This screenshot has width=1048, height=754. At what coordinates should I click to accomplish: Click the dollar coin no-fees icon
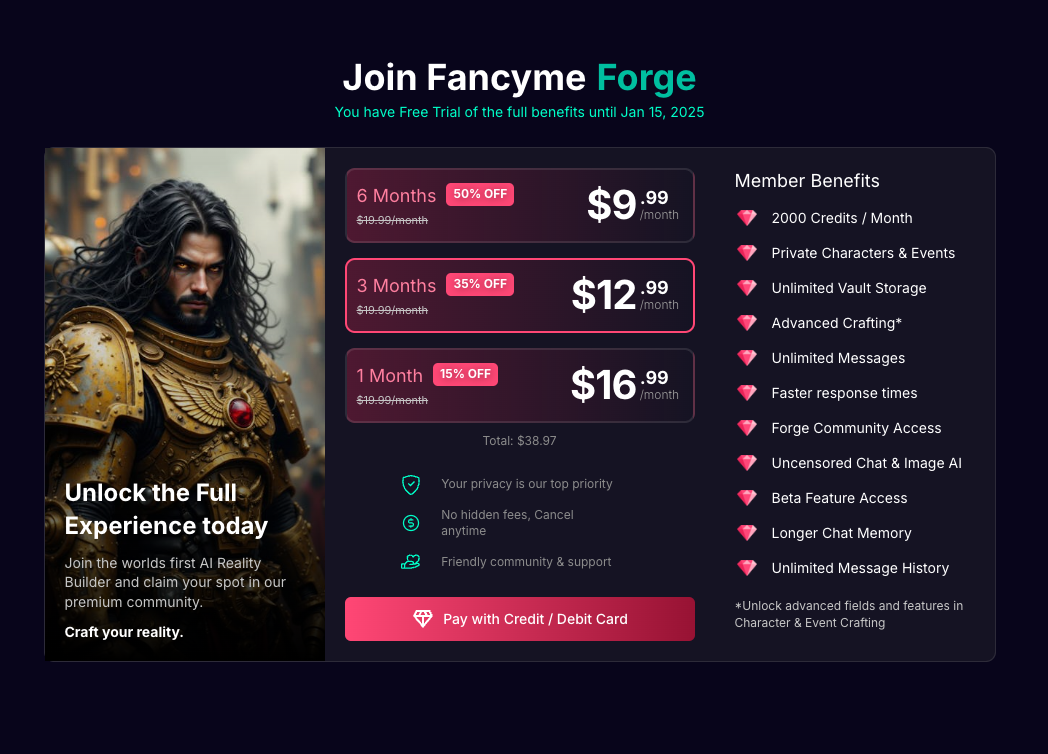coord(411,523)
